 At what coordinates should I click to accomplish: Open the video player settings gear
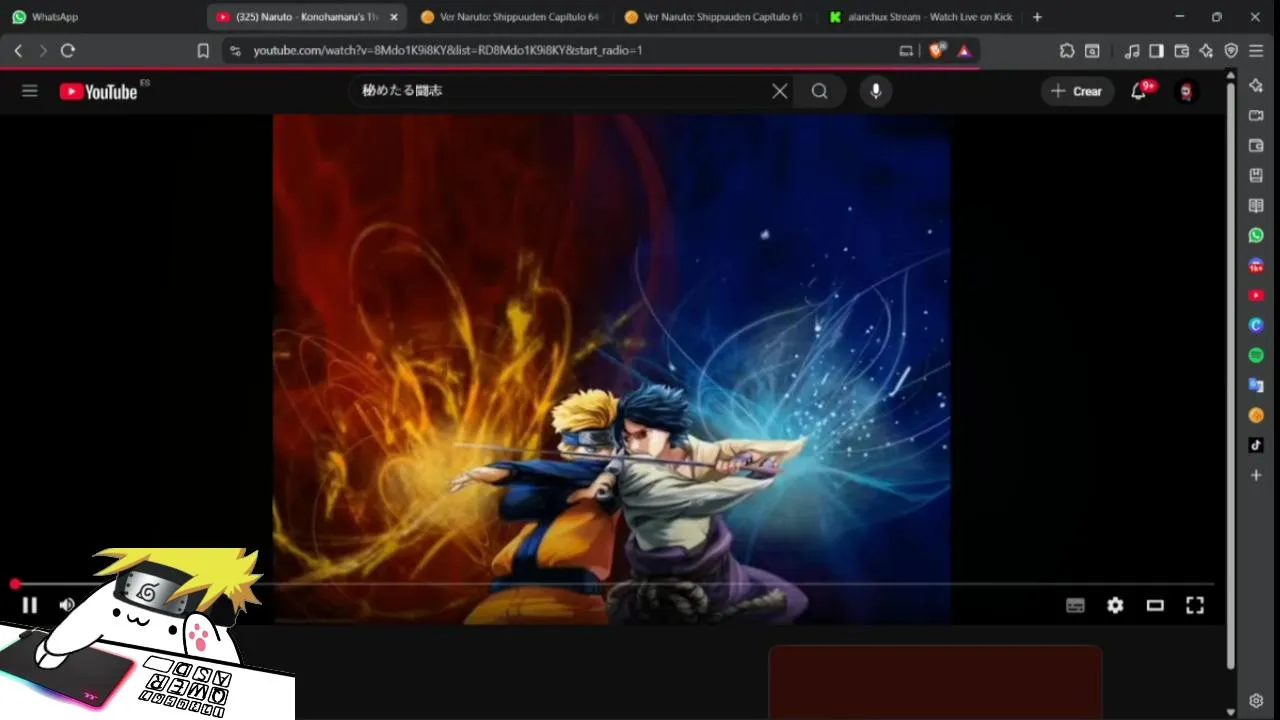click(1115, 605)
